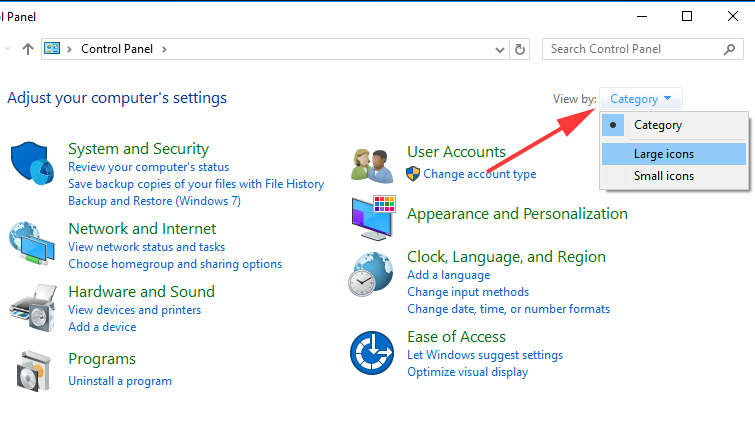Open the address bar history dropdown arrow
The image size is (755, 426).
coord(500,50)
